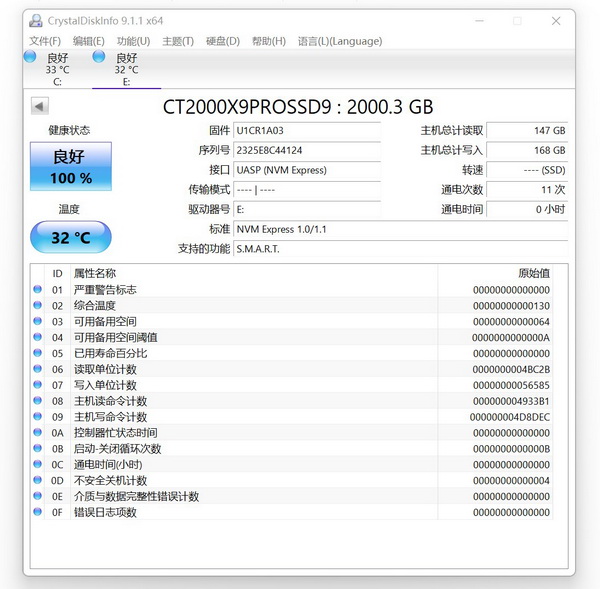Select attribute row 06 读取单位计数
The height and width of the screenshot is (589, 600).
[x=292, y=369]
